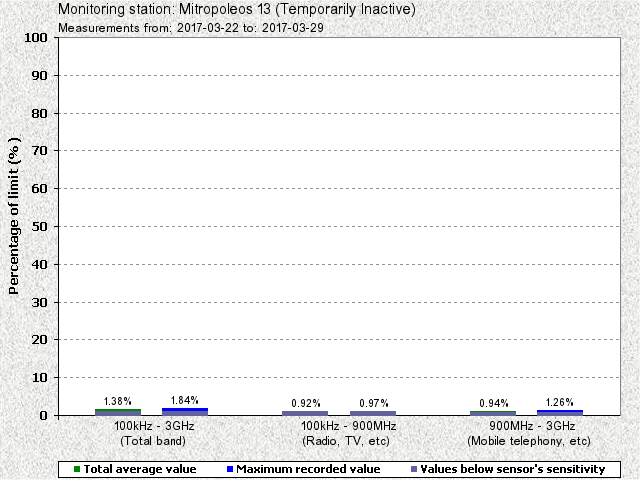Click the '70' y-axis tick label
This screenshot has height=480, width=640.
[40, 151]
